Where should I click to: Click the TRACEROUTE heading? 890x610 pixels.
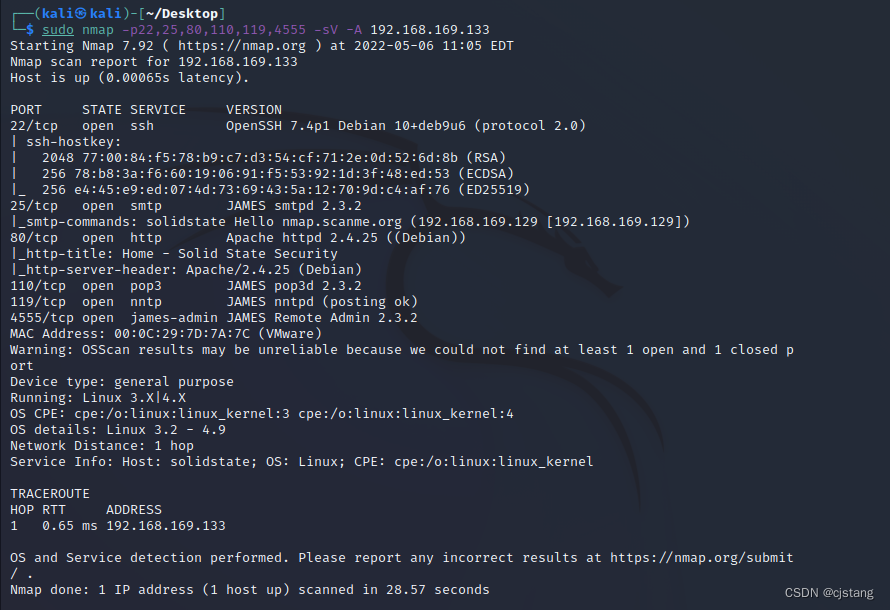coord(49,494)
